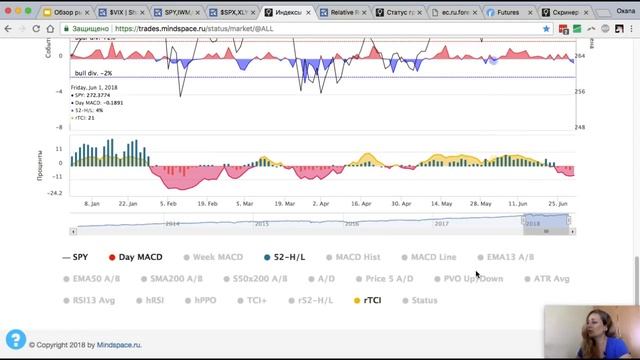This screenshot has height=360, width=640.
Task: Bookmark page with the star icon
Action: tap(546, 29)
